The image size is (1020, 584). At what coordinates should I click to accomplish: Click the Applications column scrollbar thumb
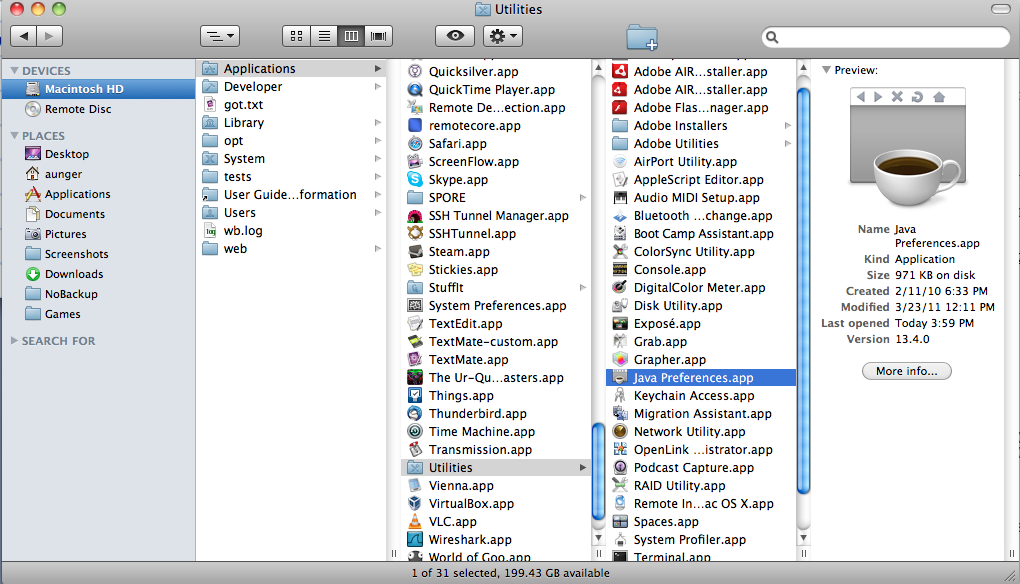tap(598, 471)
